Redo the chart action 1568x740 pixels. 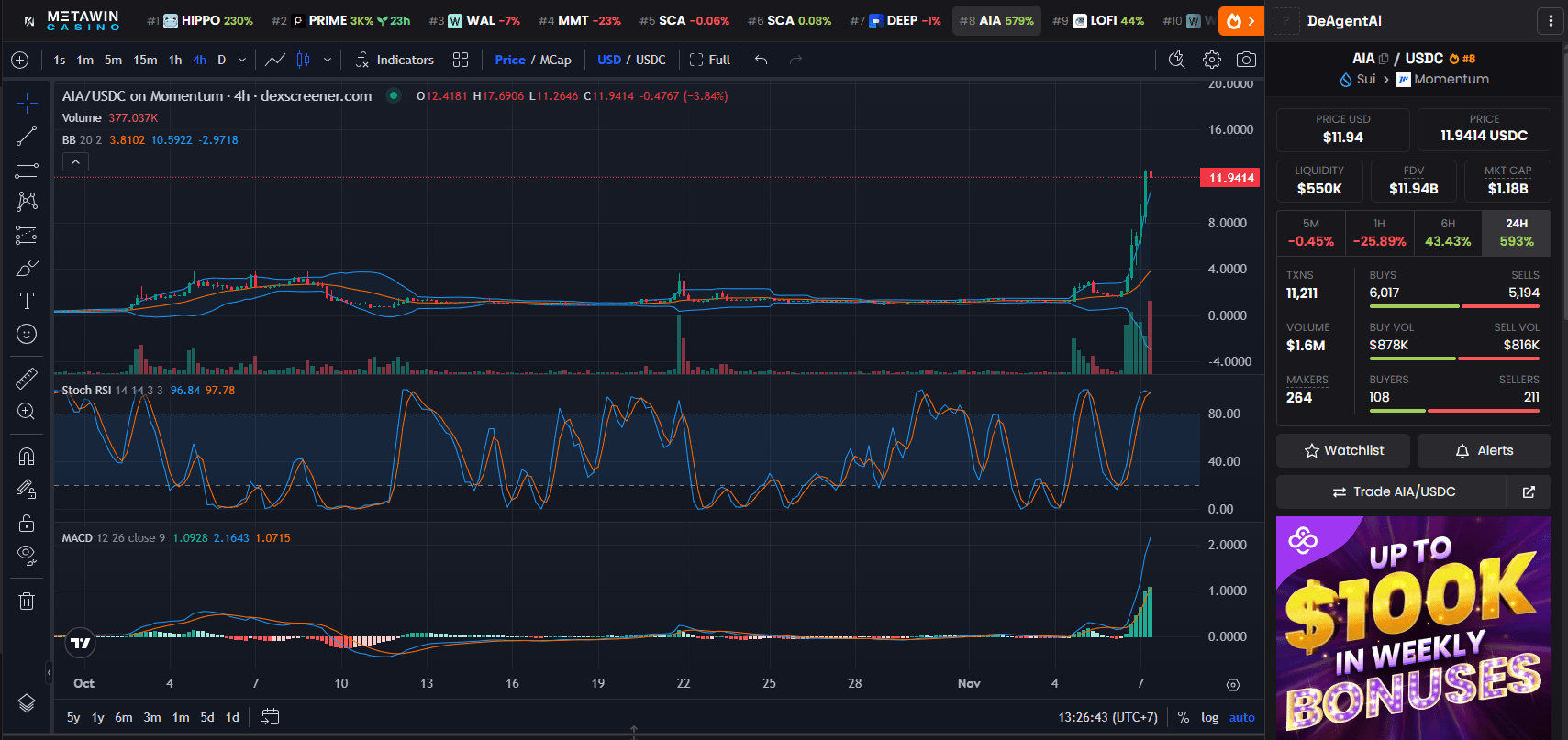point(795,60)
